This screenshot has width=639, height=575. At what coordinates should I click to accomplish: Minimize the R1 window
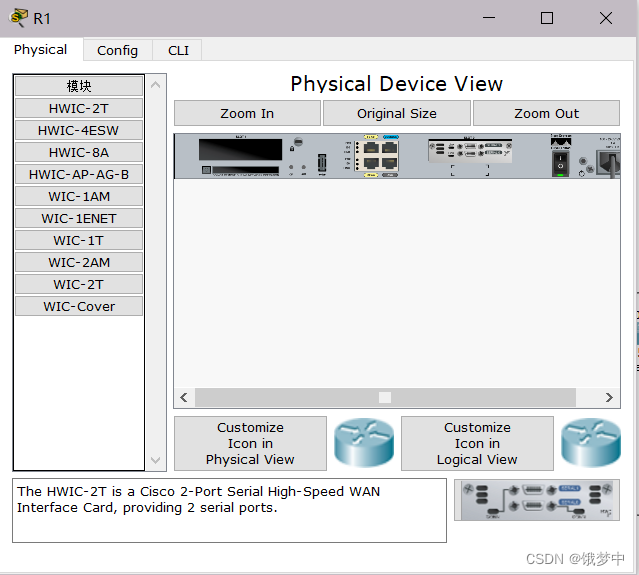point(489,18)
